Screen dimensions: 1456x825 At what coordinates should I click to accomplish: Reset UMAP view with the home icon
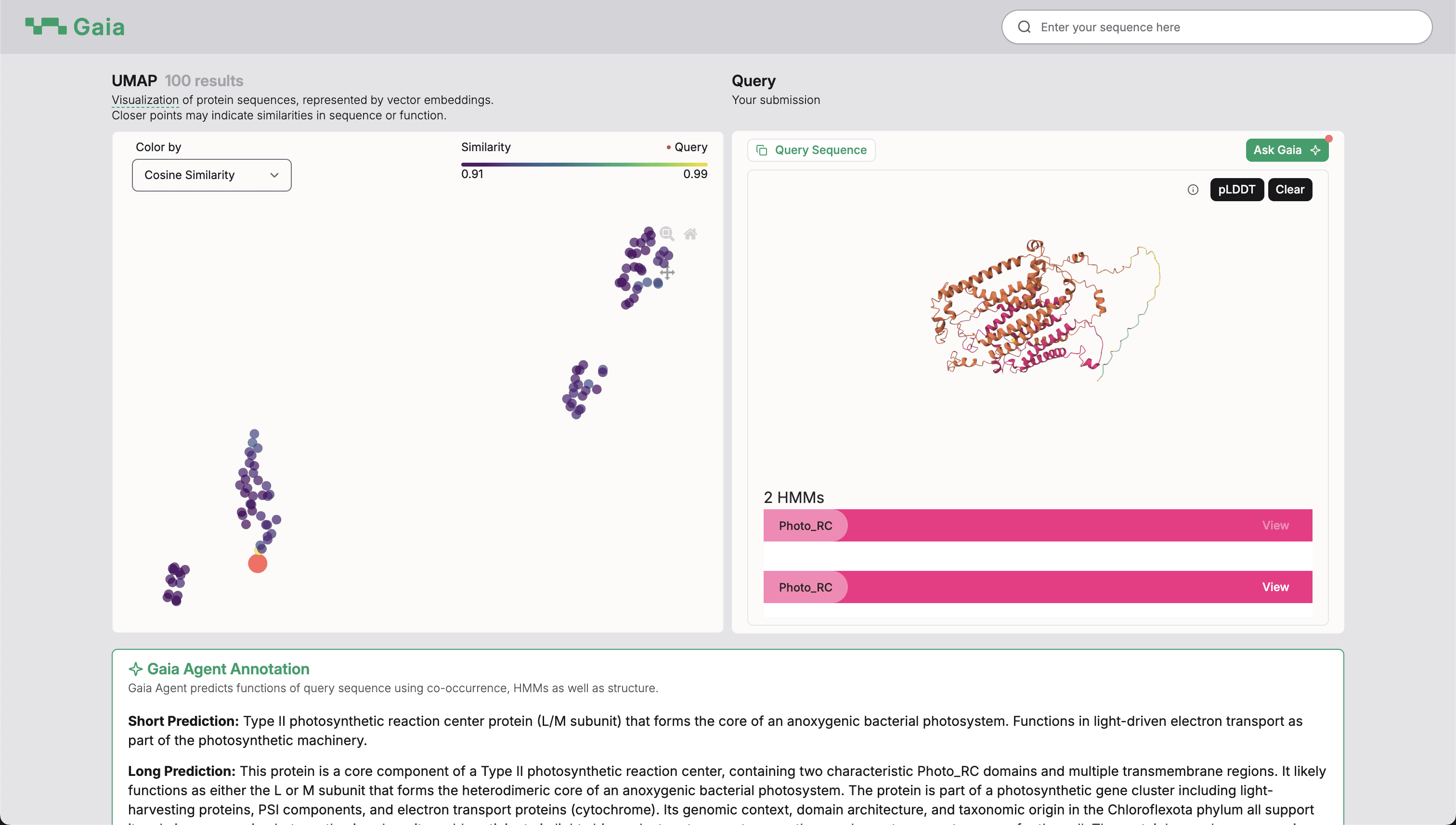point(690,233)
